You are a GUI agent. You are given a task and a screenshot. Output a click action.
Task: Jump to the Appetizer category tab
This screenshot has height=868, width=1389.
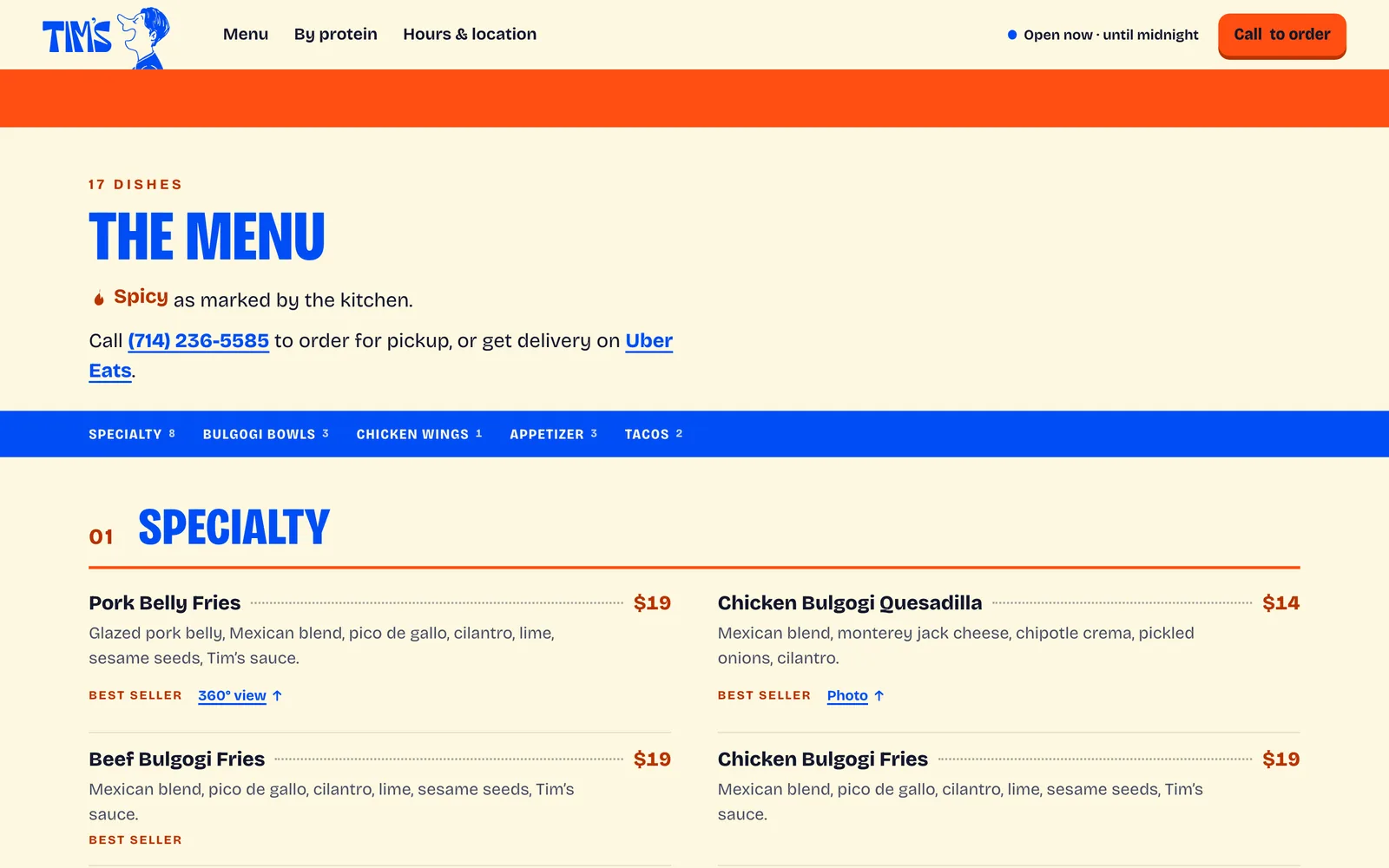[x=554, y=434]
